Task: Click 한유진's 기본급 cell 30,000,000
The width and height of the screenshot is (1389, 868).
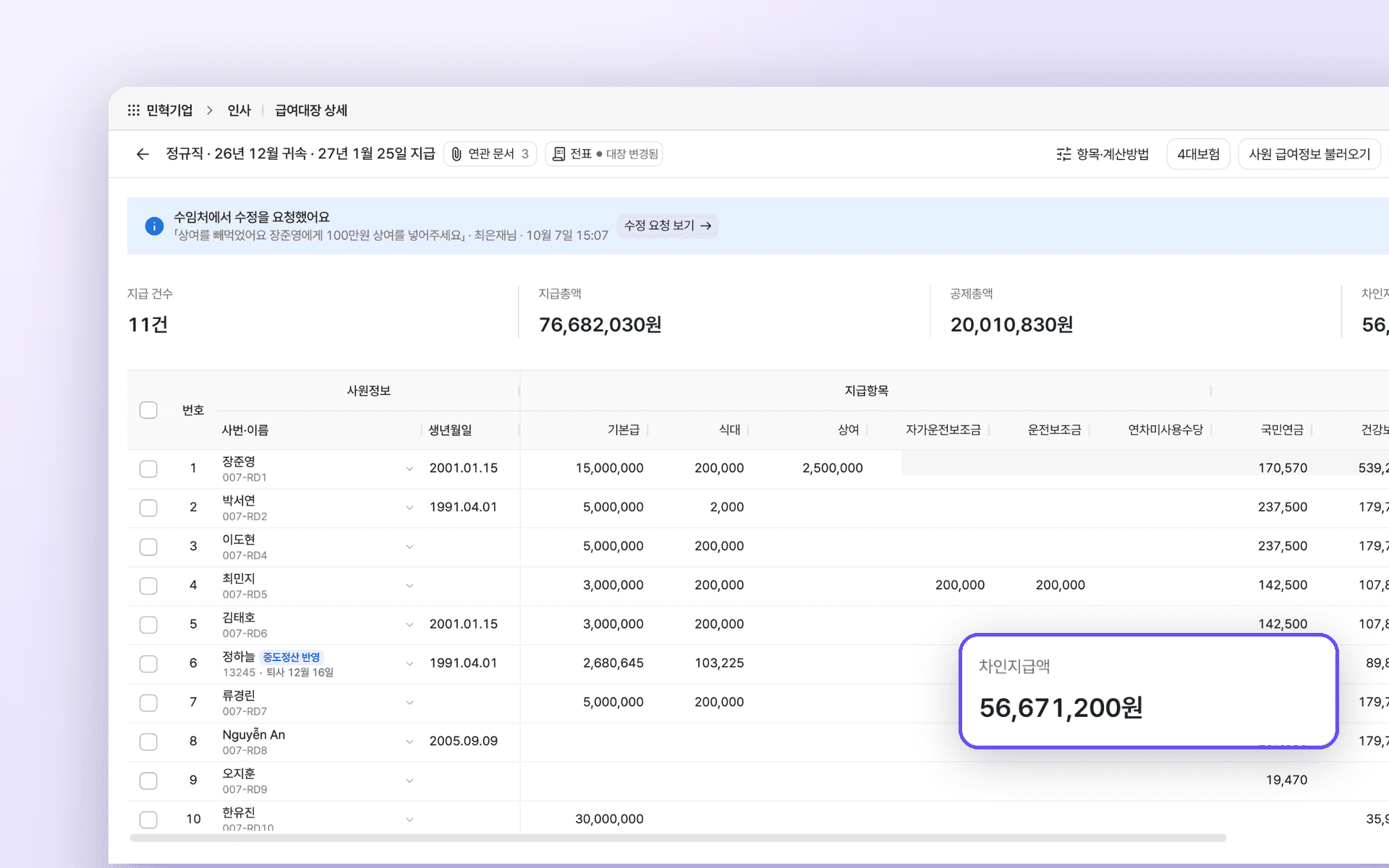Action: (609, 819)
